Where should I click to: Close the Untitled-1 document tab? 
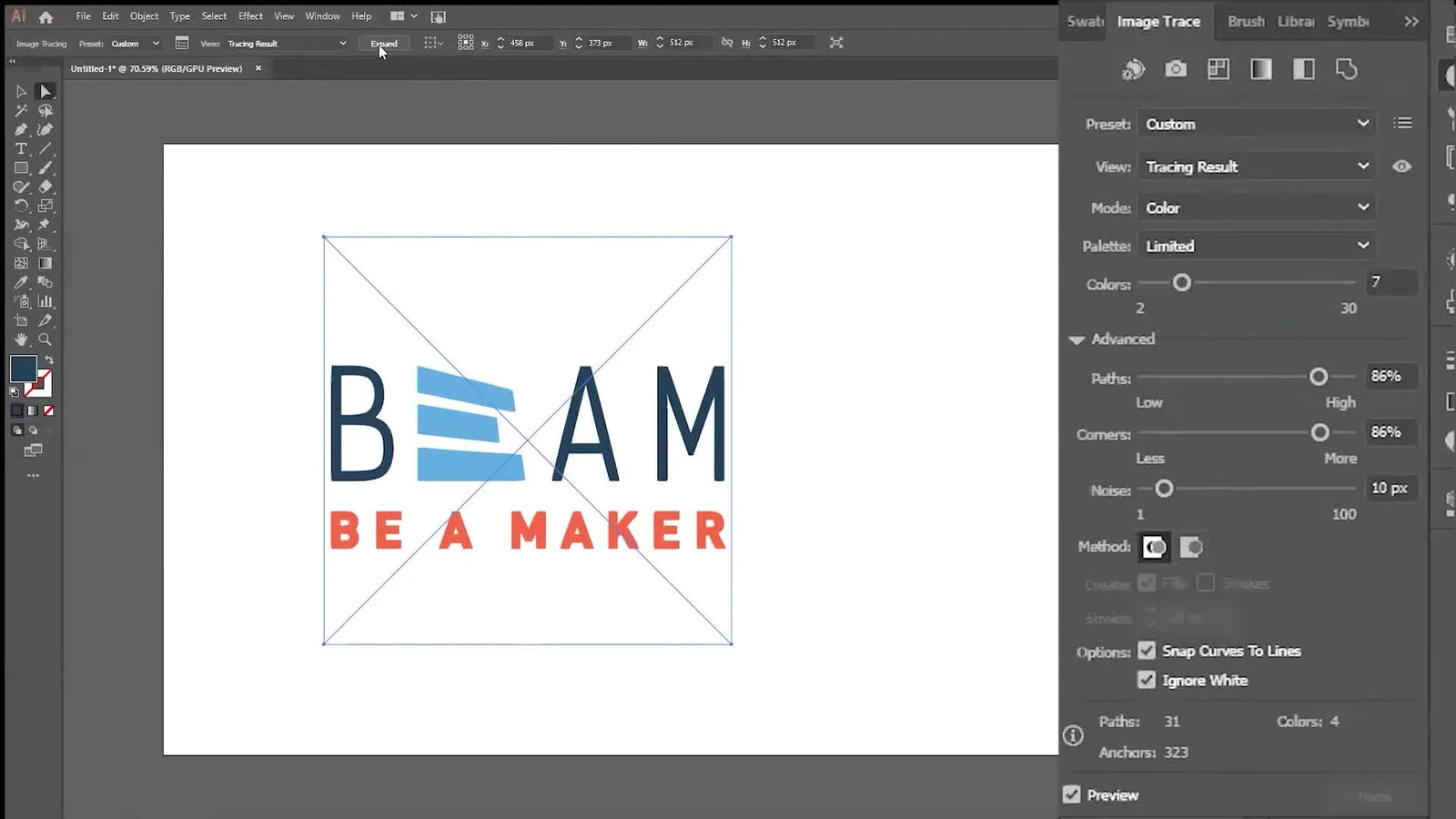click(x=258, y=68)
